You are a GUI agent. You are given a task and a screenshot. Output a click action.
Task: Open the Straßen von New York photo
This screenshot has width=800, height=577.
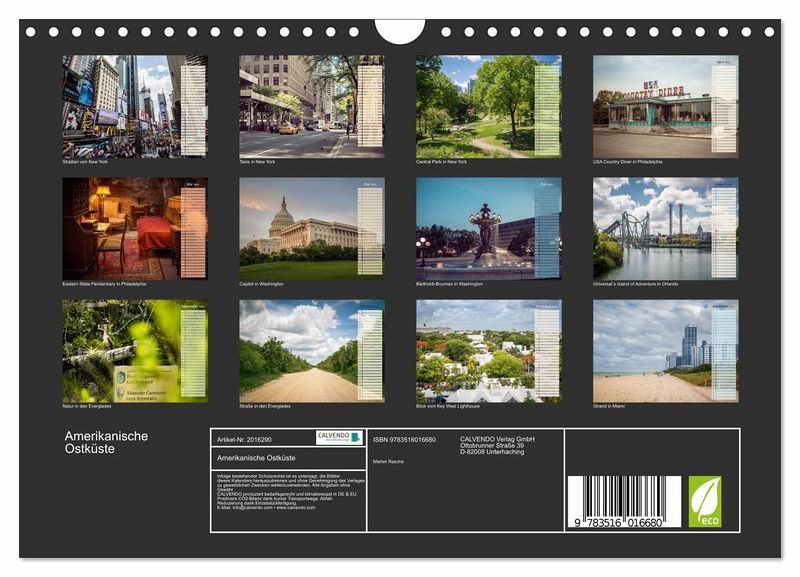point(135,105)
